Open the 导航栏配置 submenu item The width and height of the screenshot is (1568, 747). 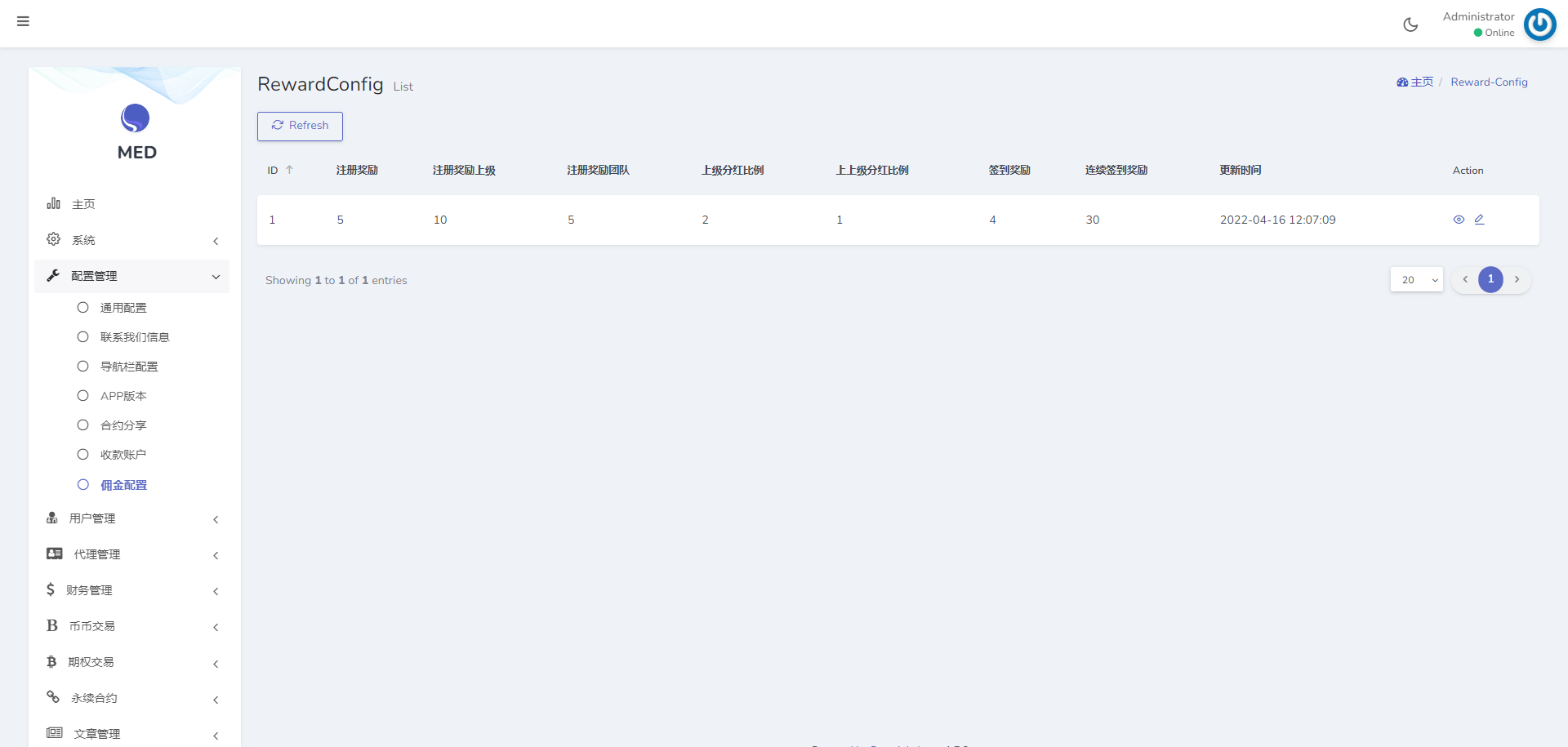[x=129, y=367]
